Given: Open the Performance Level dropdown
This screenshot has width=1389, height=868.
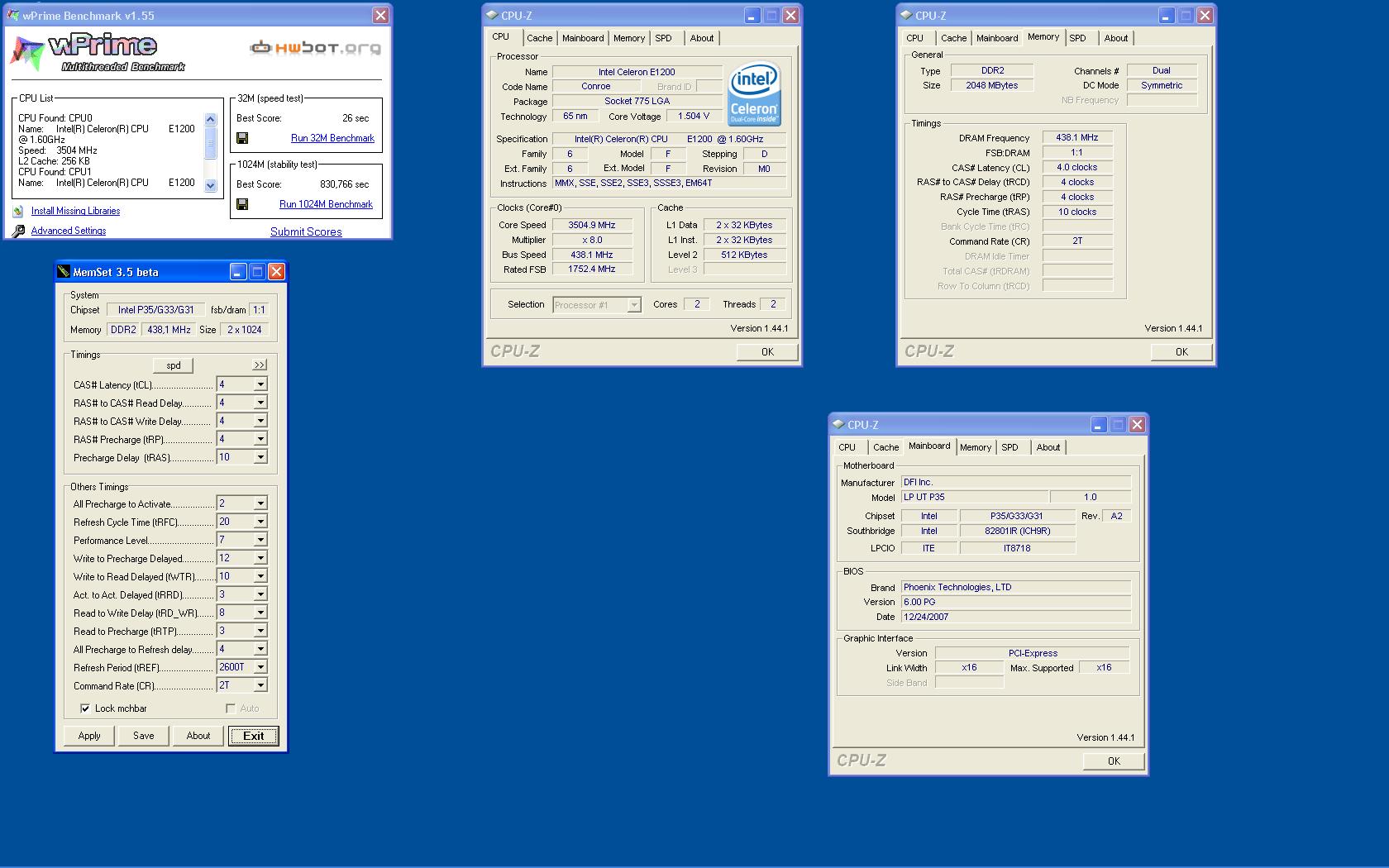Looking at the screenshot, I should pos(260,540).
